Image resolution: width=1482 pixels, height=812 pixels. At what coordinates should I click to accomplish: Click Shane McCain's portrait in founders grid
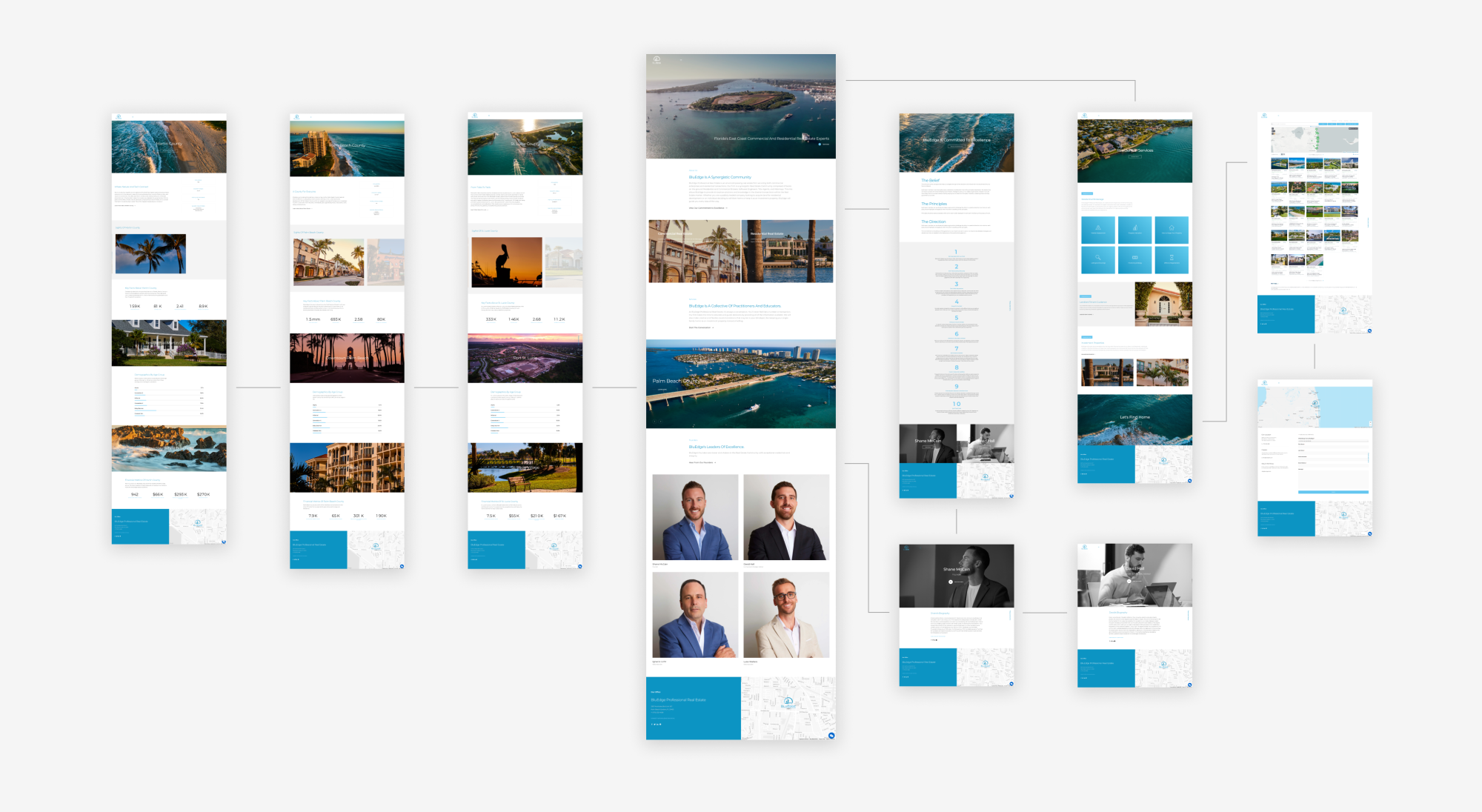(695, 517)
